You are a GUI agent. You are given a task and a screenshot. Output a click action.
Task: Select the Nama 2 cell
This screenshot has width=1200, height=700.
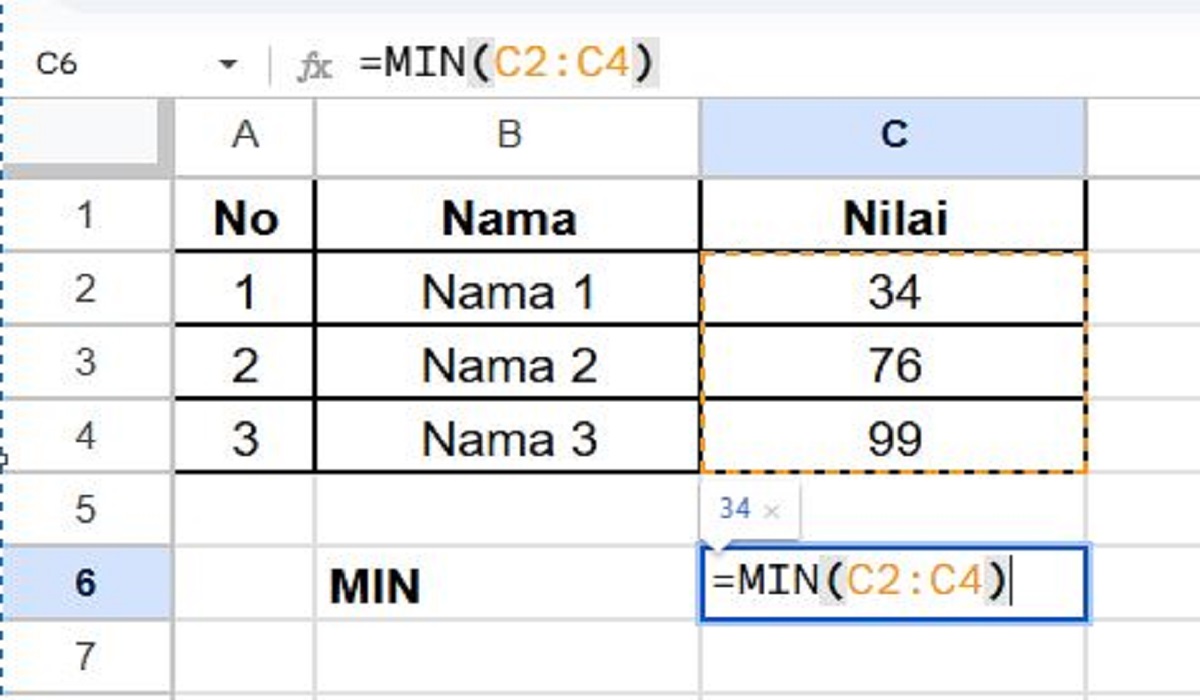510,365
